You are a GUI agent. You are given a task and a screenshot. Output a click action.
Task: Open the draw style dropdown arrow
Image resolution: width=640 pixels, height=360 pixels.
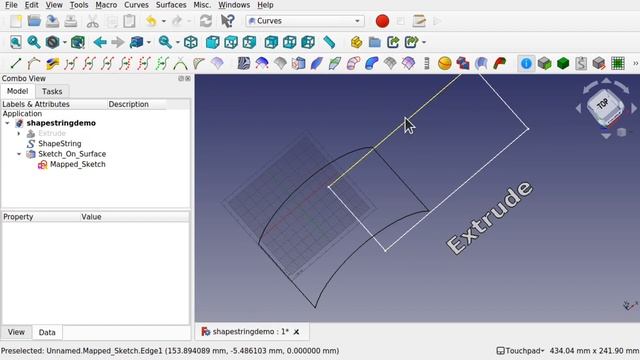coord(64,42)
